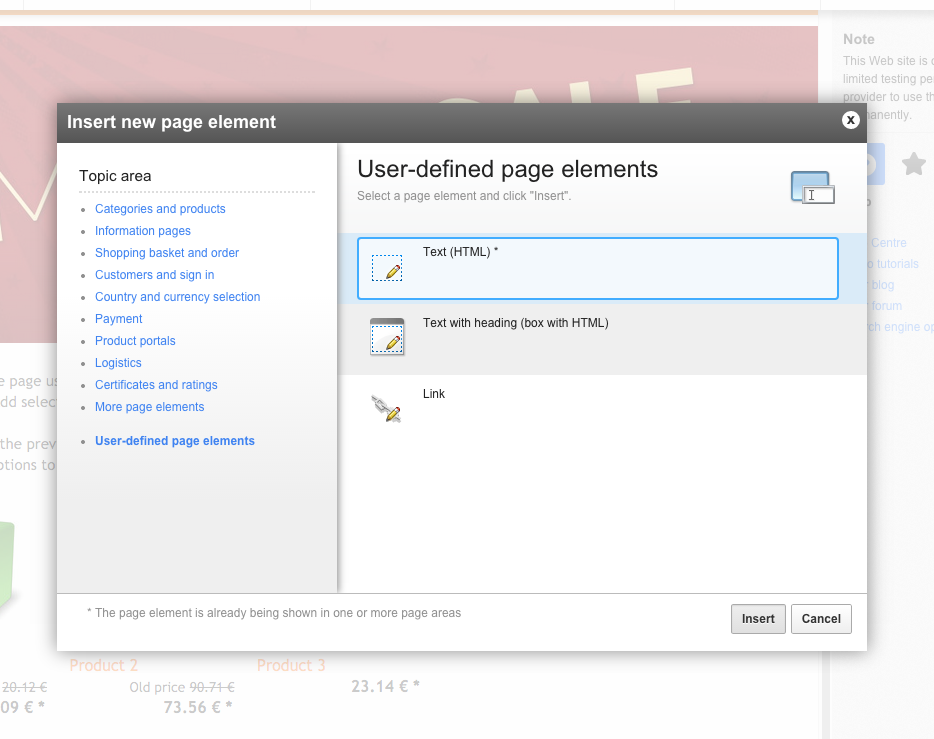934x739 pixels.
Task: Click the Link chain icon
Action: (386, 408)
